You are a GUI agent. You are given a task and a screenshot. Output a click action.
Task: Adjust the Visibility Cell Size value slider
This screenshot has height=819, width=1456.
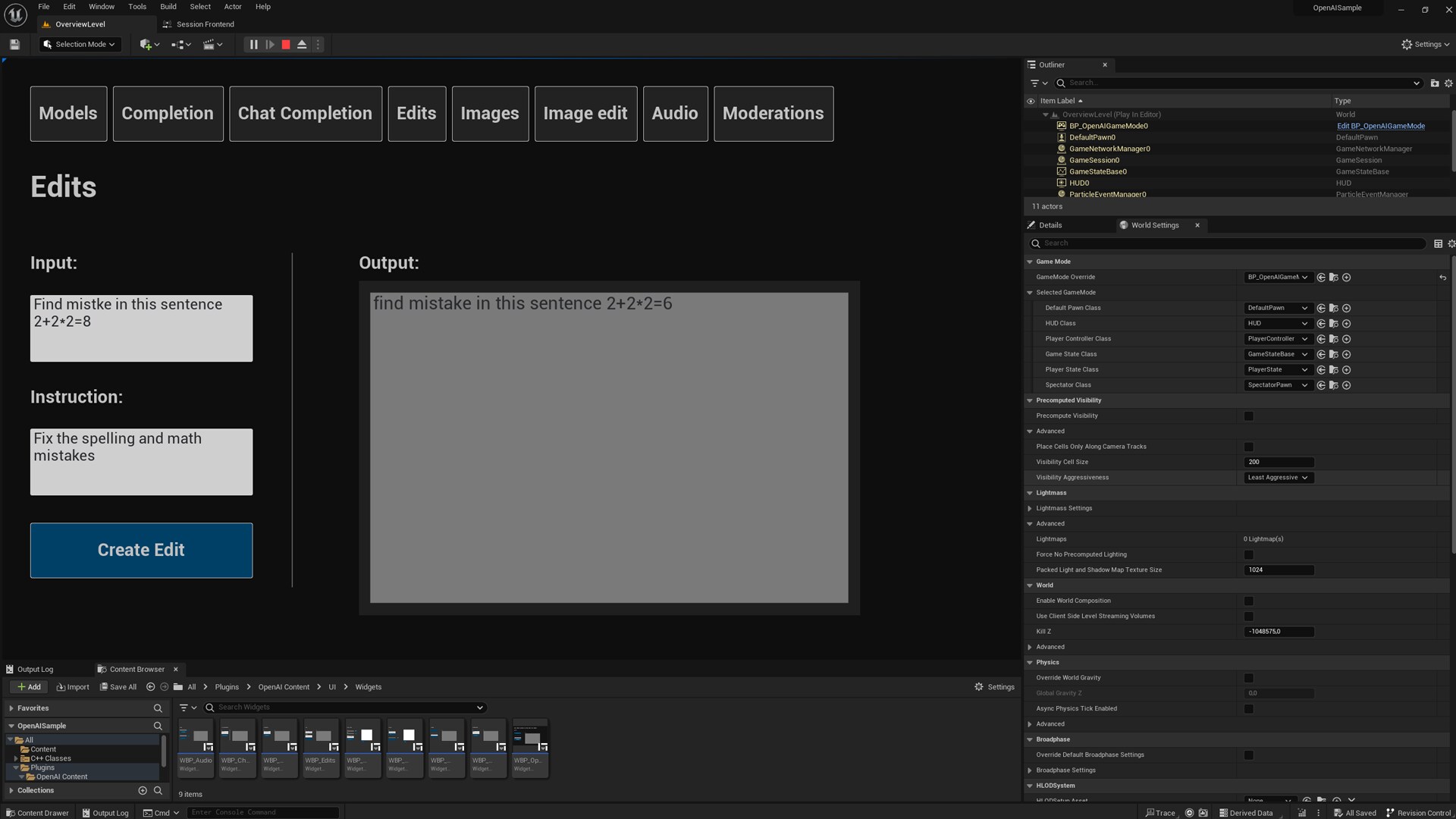pyautogui.click(x=1279, y=462)
